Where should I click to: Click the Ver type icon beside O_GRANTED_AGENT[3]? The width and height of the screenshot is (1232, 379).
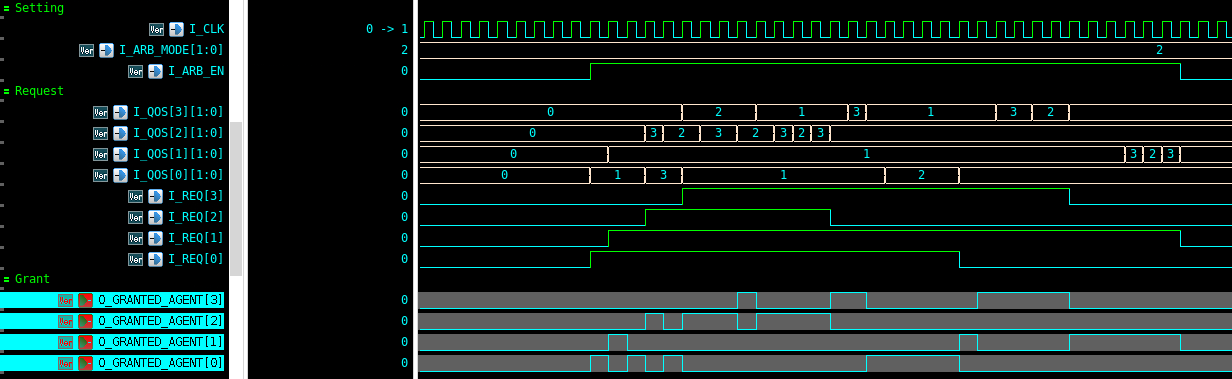(66, 300)
